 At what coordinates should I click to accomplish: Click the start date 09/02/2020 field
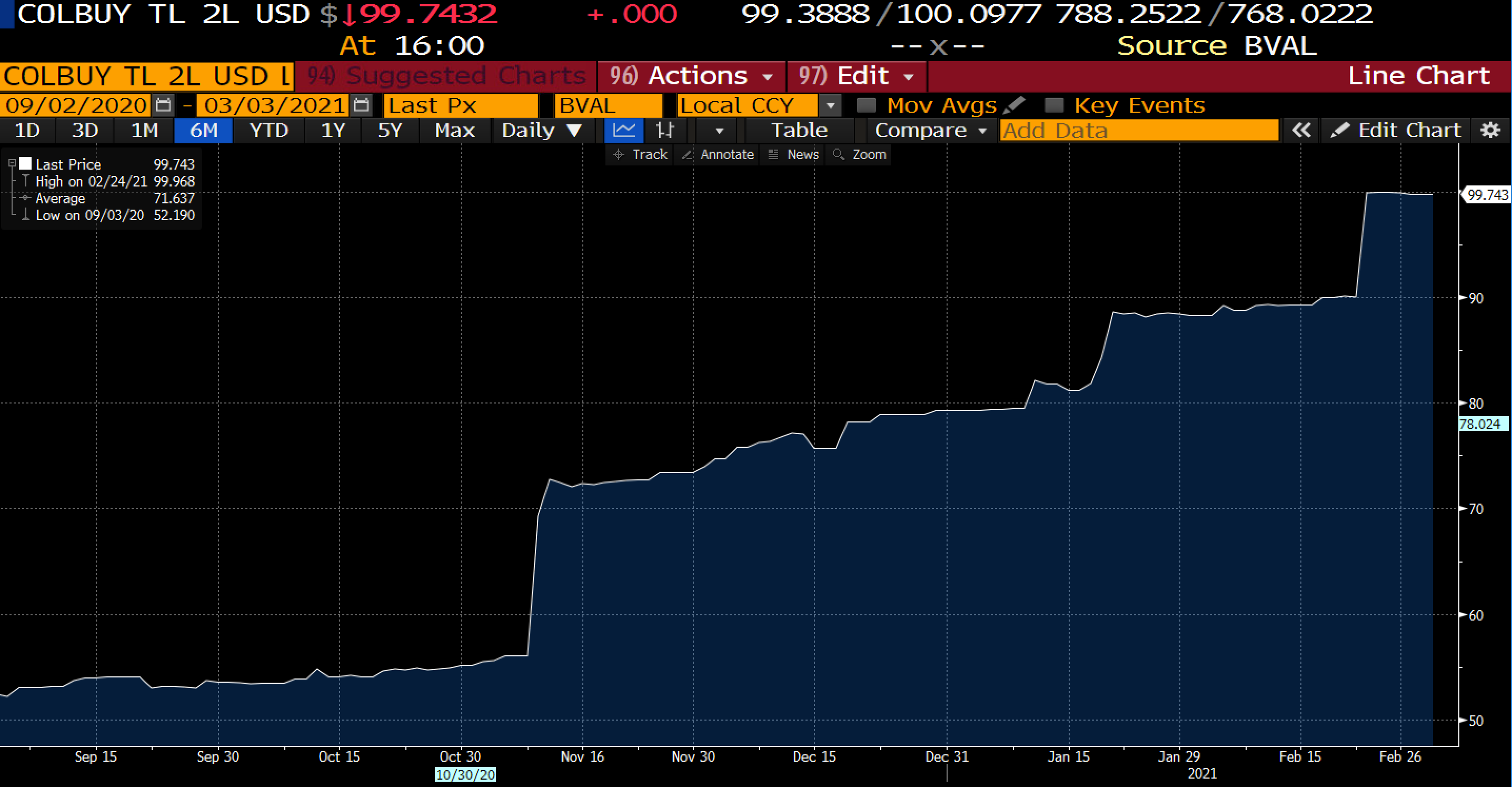coord(76,106)
